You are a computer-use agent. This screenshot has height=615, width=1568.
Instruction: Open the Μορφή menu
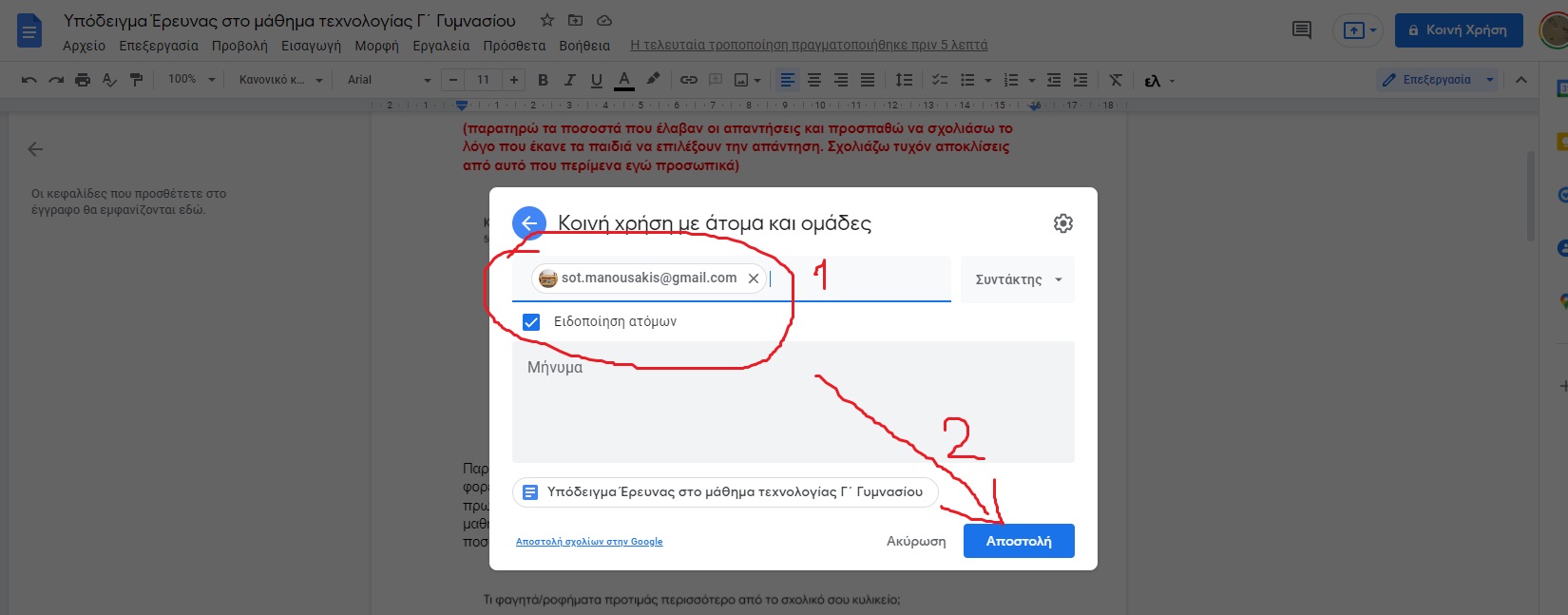coord(376,46)
